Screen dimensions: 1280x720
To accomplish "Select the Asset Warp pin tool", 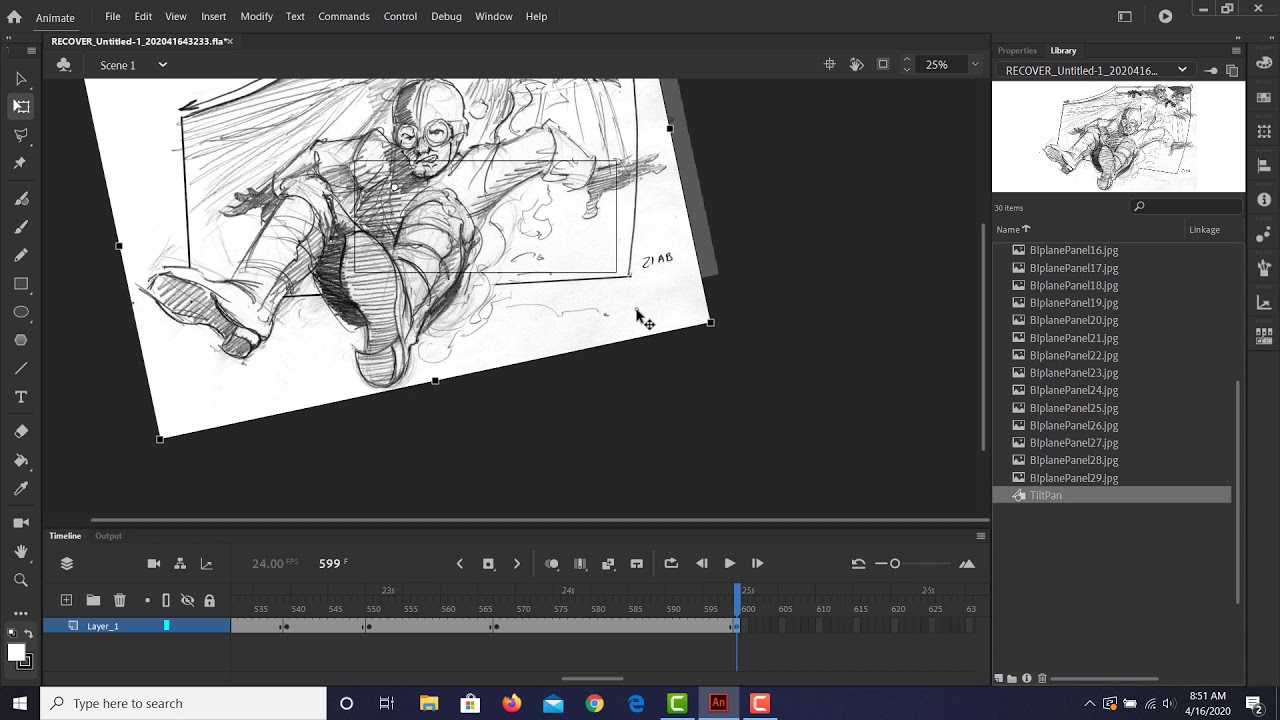I will click(21, 162).
